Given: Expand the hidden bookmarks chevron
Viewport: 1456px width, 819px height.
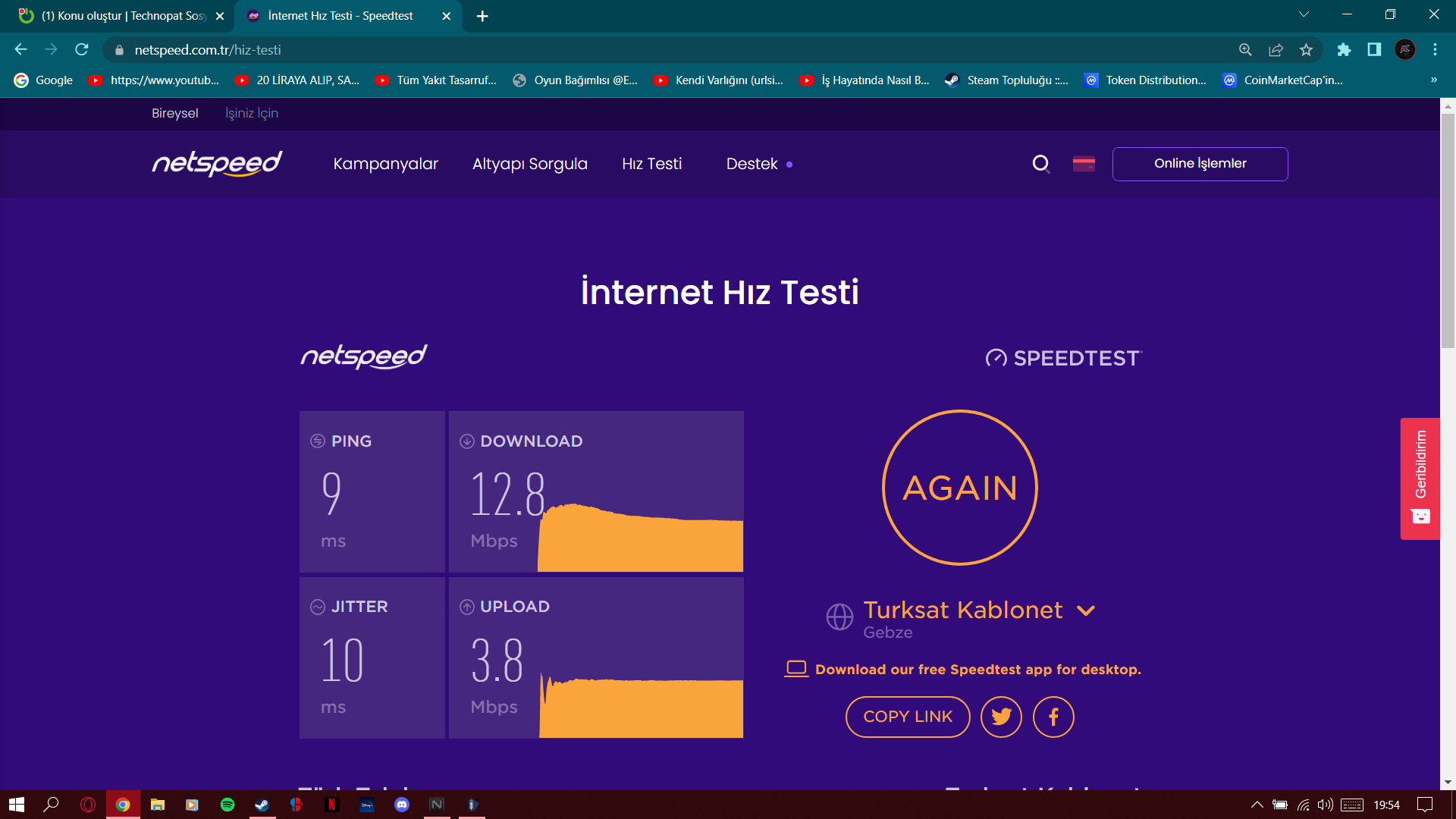Looking at the screenshot, I should click(x=1433, y=80).
